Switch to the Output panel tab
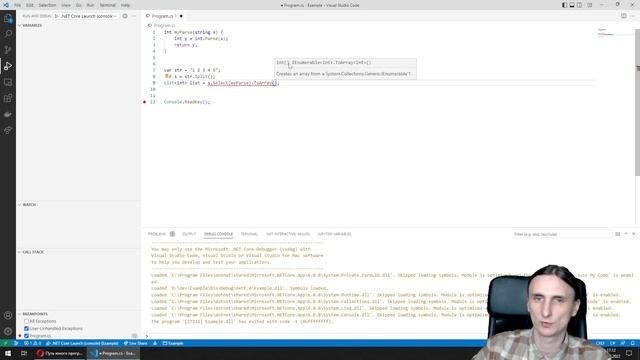This screenshot has width=640, height=360. [x=189, y=234]
